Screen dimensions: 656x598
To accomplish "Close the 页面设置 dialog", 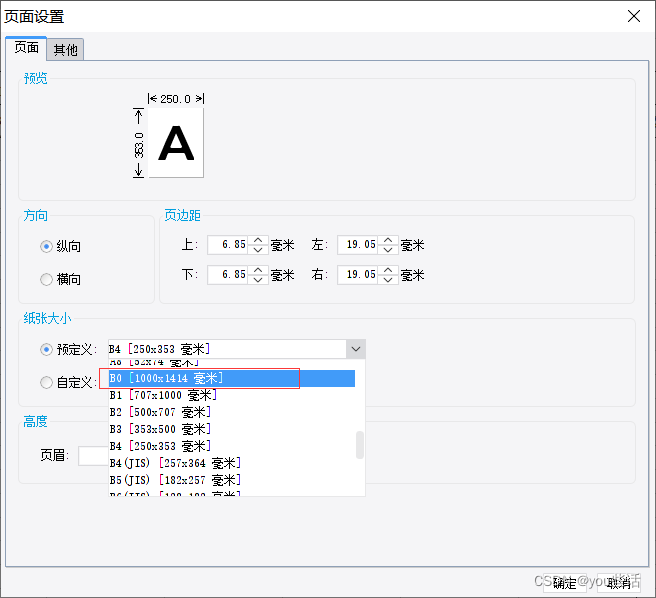I will (x=634, y=16).
